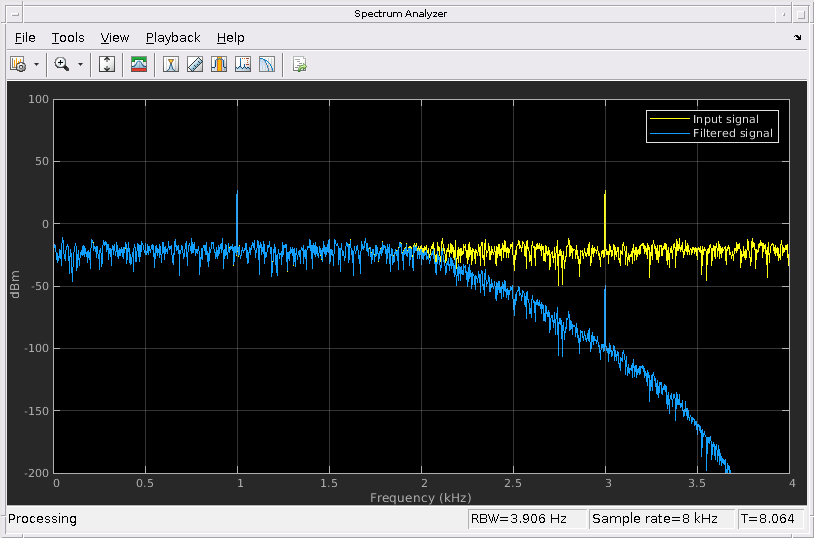Open the orange channel measurements icon
814x538 pixels.
(x=219, y=64)
